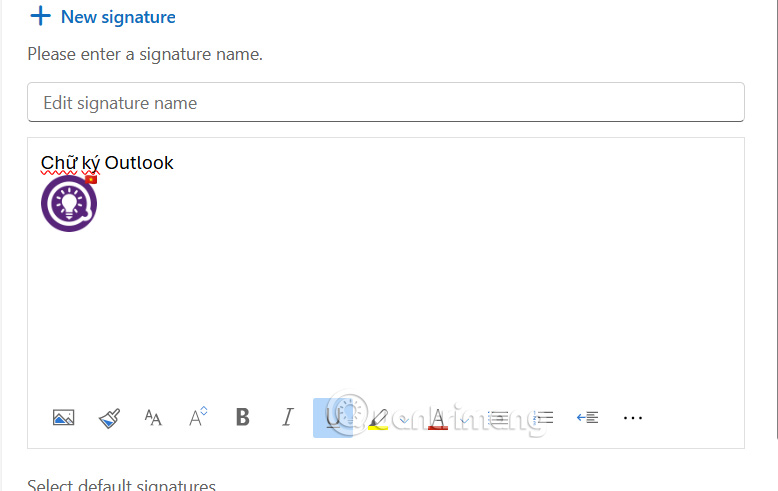This screenshot has height=491, width=778.
Task: Decrease the paragraph indent
Action: point(588,418)
